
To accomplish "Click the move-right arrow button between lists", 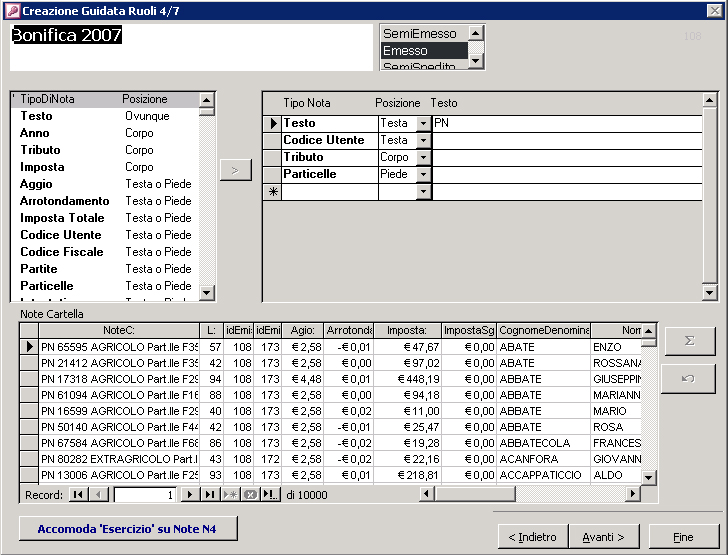I will click(235, 170).
